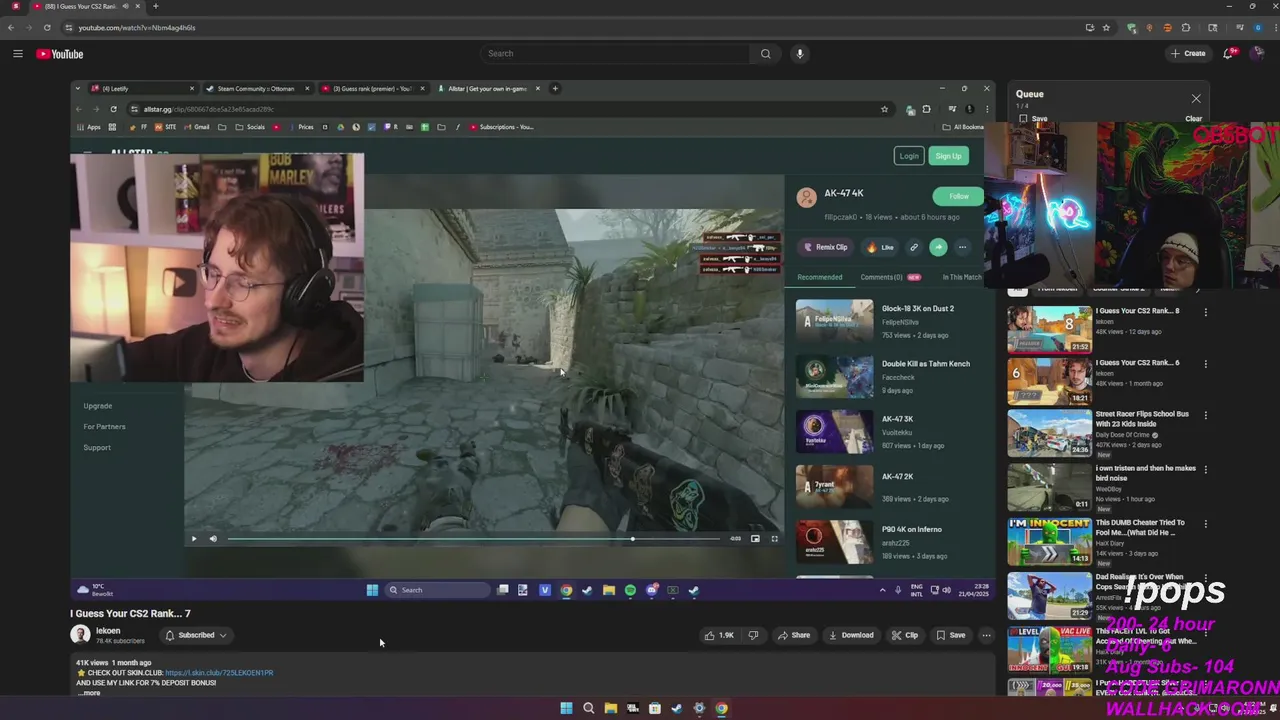Open the skin.club link in description
Screen dimensions: 1280x720
(219, 673)
